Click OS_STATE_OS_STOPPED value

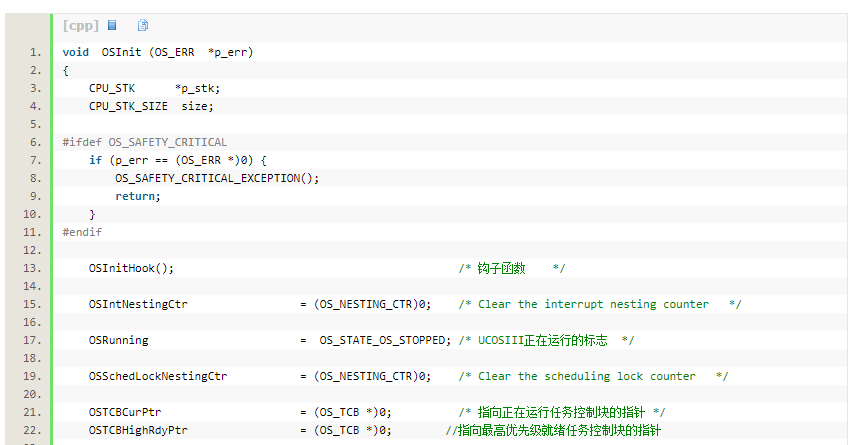(382, 340)
